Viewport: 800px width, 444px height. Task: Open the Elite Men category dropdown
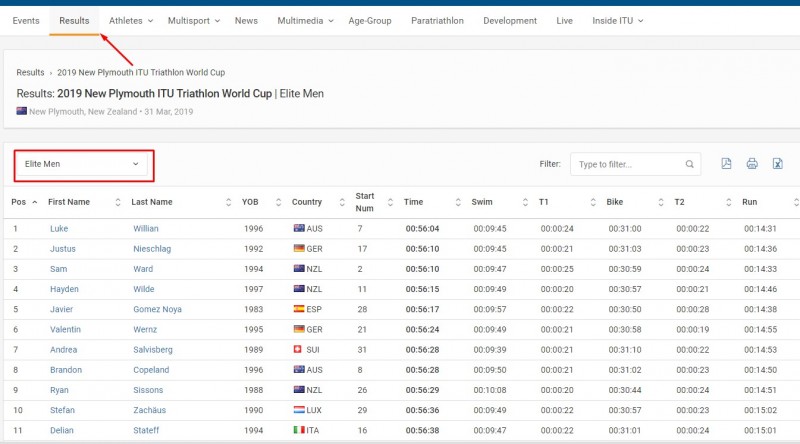click(82, 164)
